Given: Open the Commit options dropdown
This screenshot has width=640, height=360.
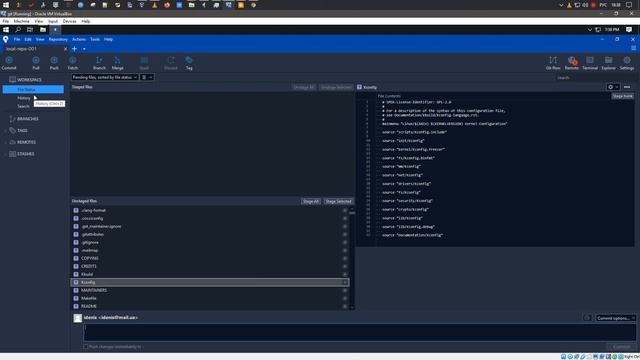Looking at the screenshot, I should coord(616,318).
